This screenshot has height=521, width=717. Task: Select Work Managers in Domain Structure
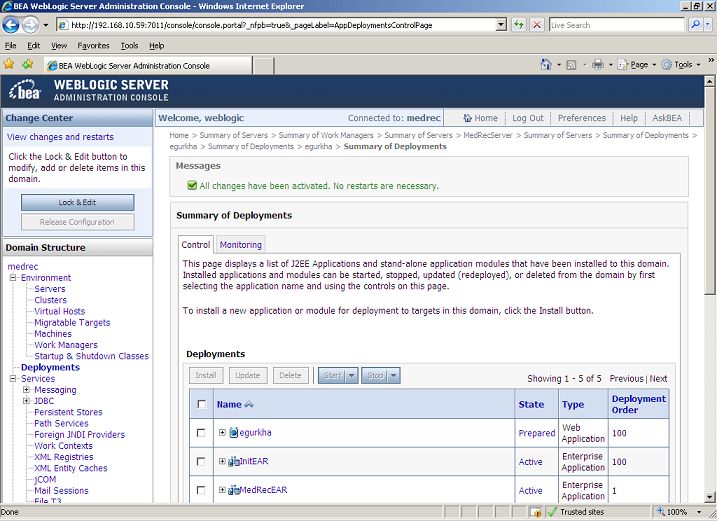[x=66, y=345]
